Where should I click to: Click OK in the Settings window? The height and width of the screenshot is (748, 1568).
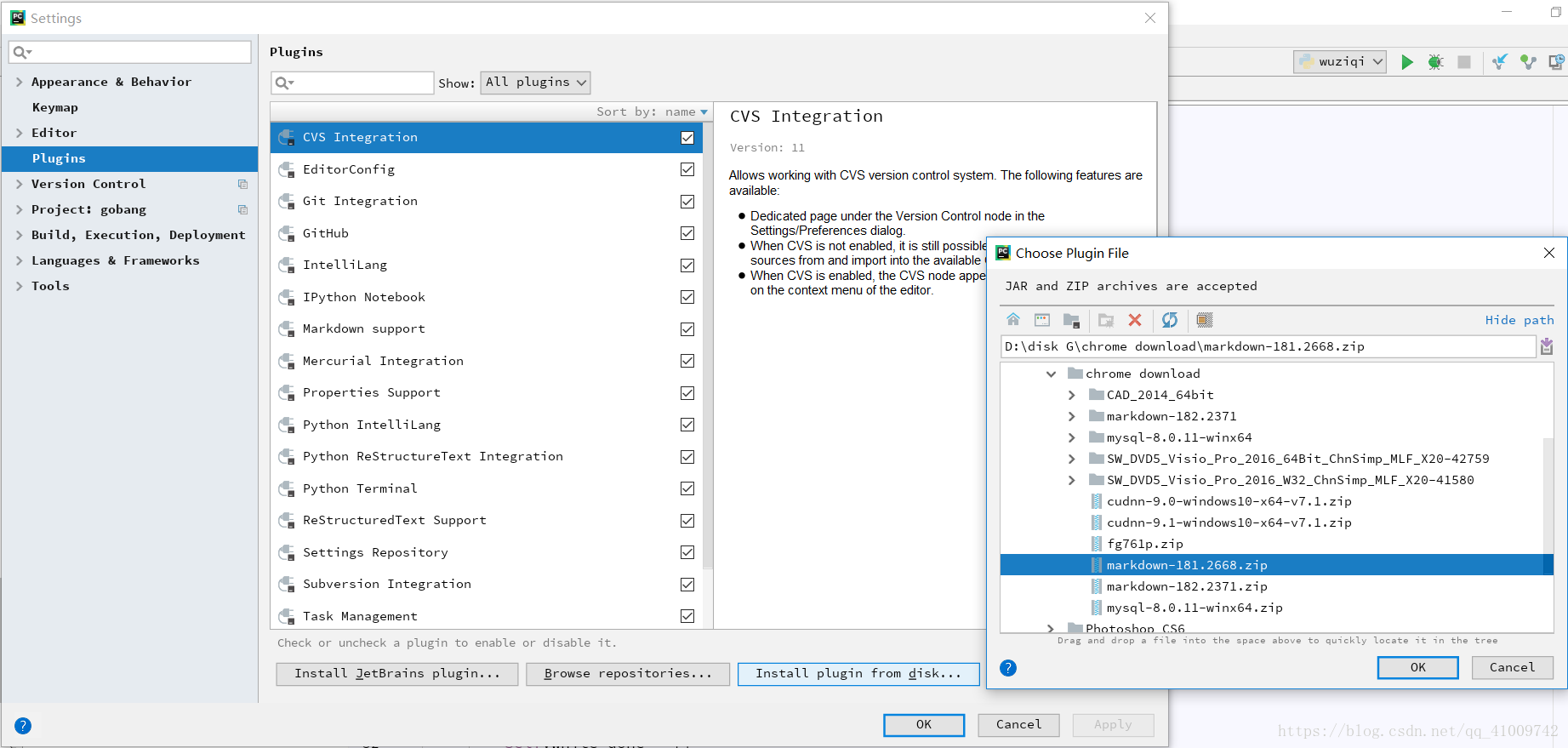pyautogui.click(x=924, y=725)
